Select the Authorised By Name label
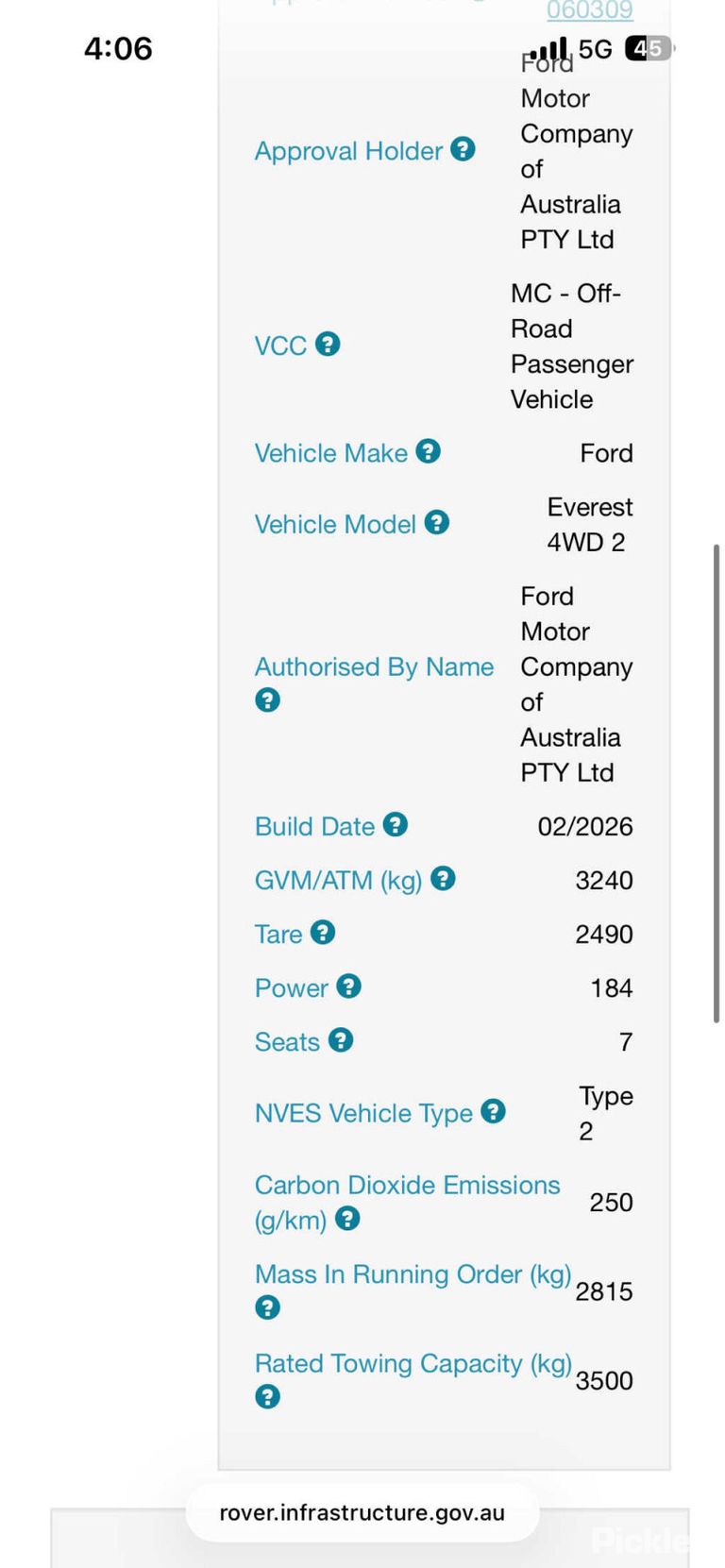This screenshot has width=725, height=1568. coord(374,666)
